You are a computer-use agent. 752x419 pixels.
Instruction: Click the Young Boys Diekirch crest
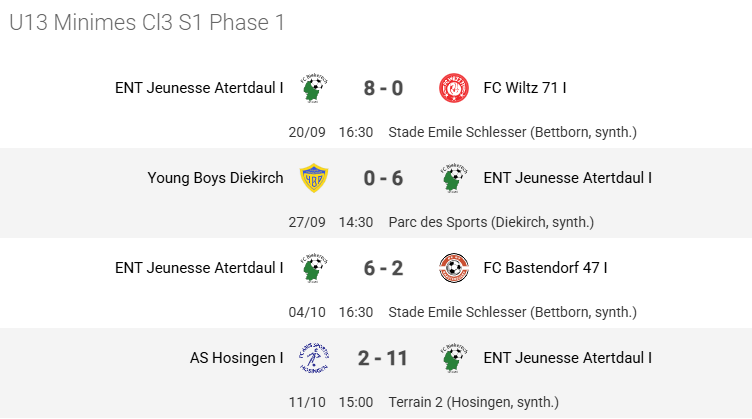314,178
